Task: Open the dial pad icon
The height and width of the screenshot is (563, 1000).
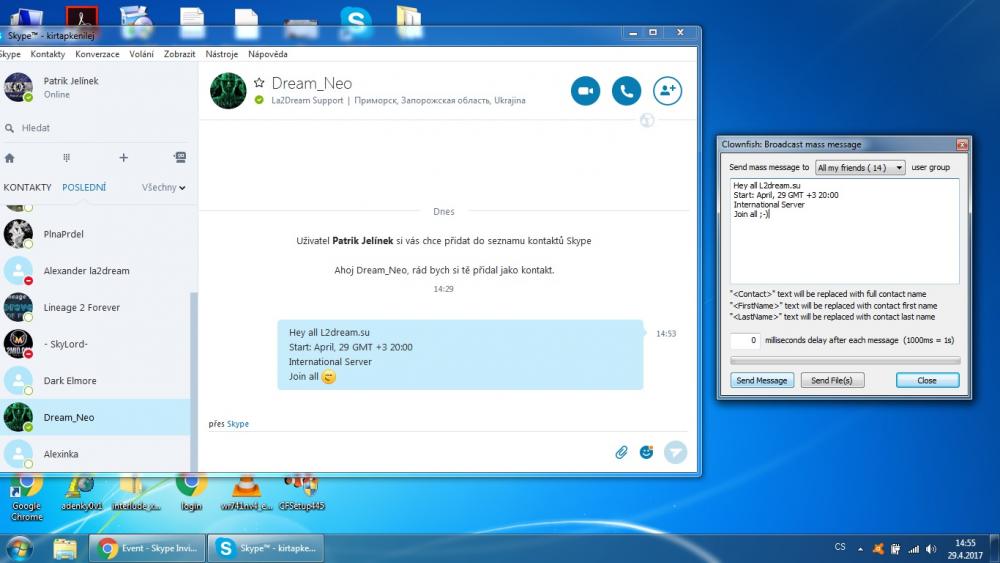Action: point(67,158)
